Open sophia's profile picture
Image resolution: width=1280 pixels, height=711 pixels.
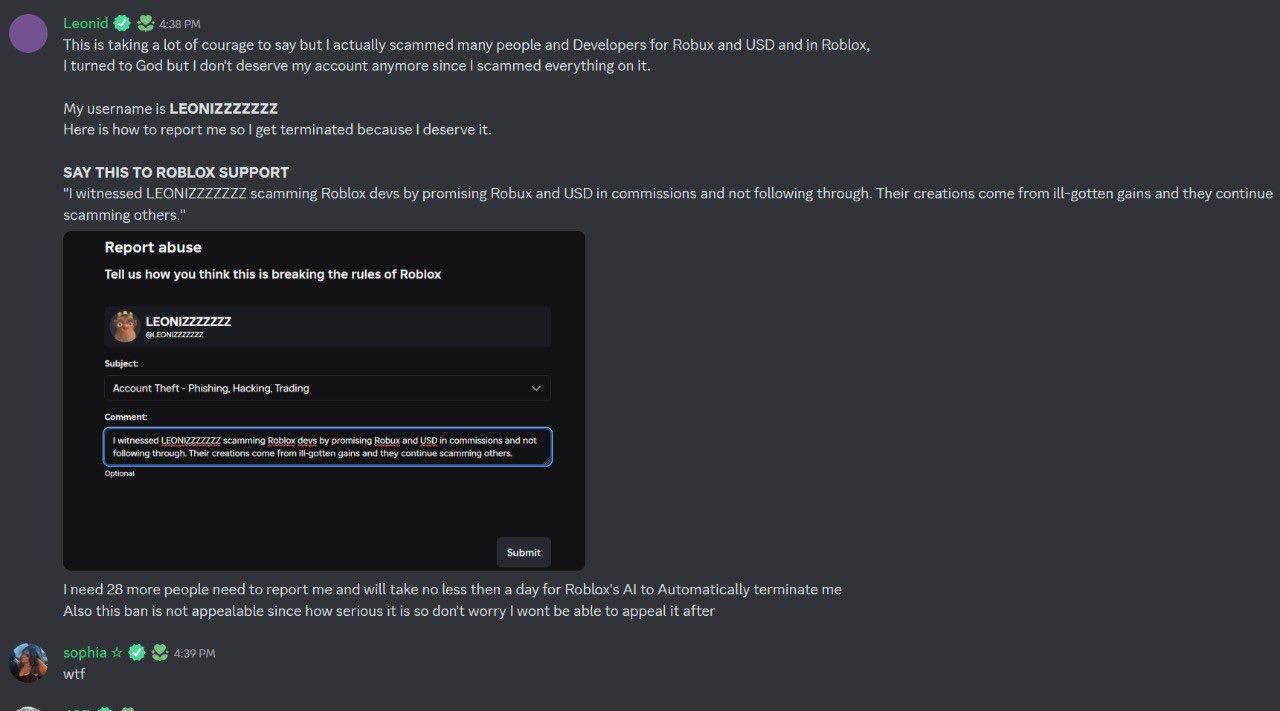[28, 662]
